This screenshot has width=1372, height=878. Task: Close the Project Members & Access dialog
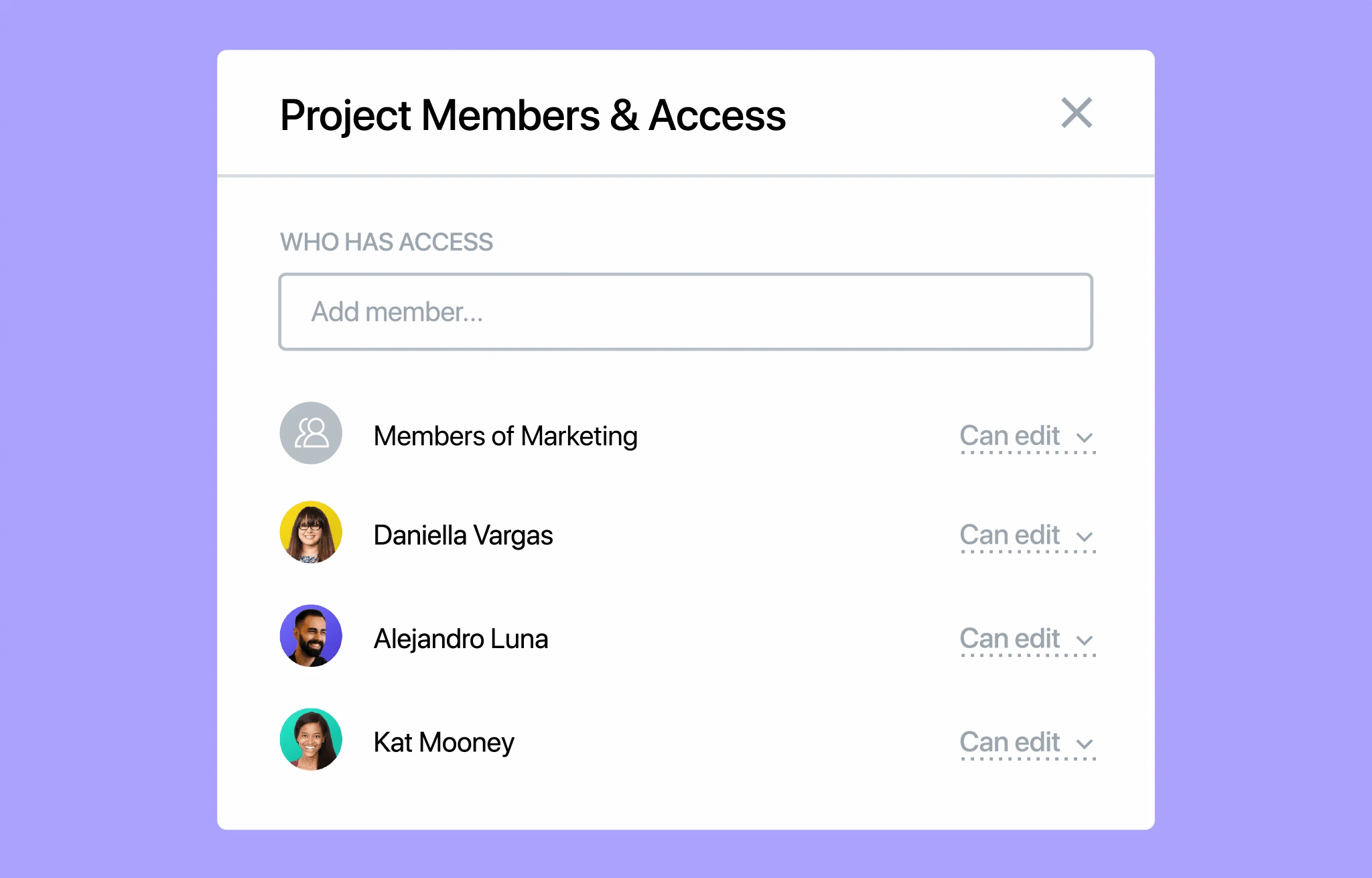click(1076, 113)
